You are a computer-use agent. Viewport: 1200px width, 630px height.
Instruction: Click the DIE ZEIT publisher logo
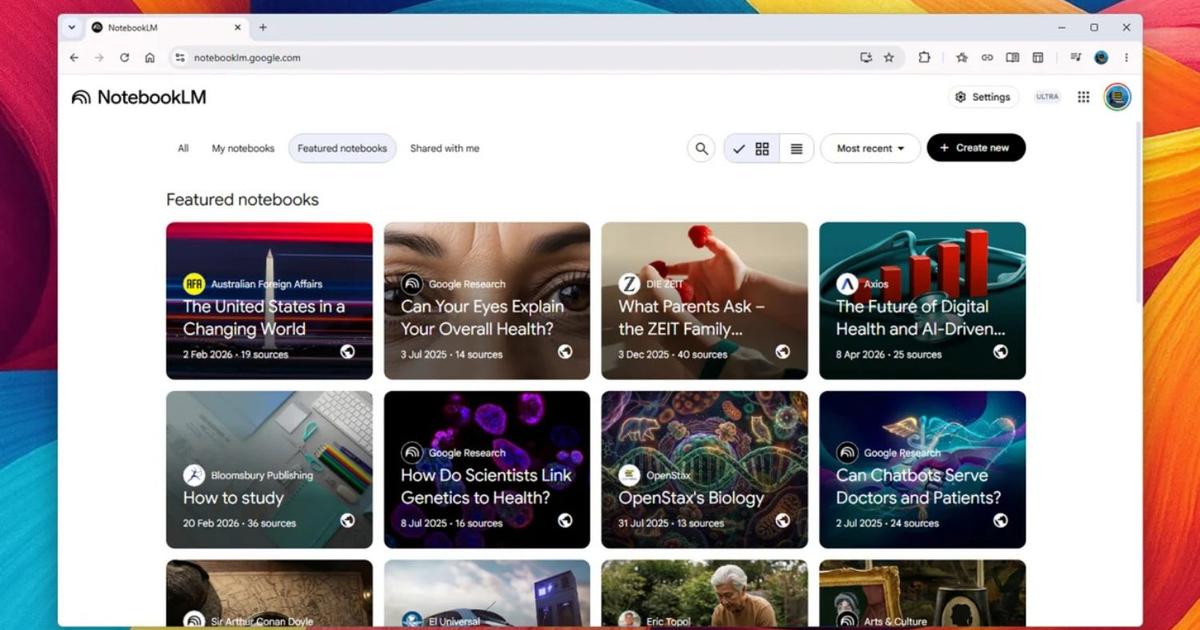coord(629,284)
